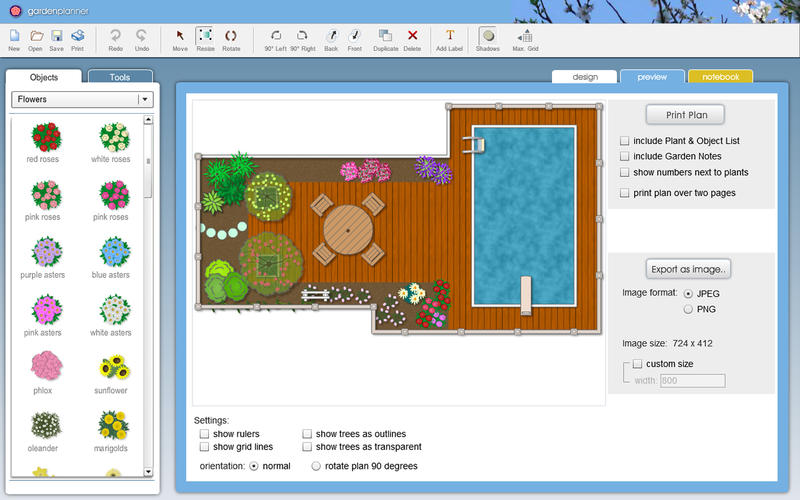Enable show trees as transparent
The image size is (800, 500).
click(308, 447)
